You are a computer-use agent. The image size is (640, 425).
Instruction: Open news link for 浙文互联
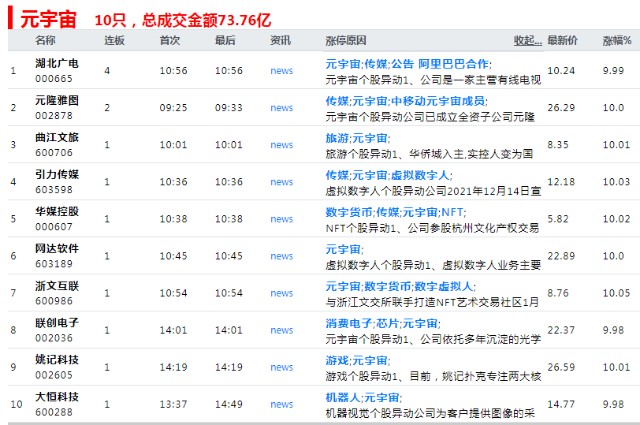coord(282,293)
